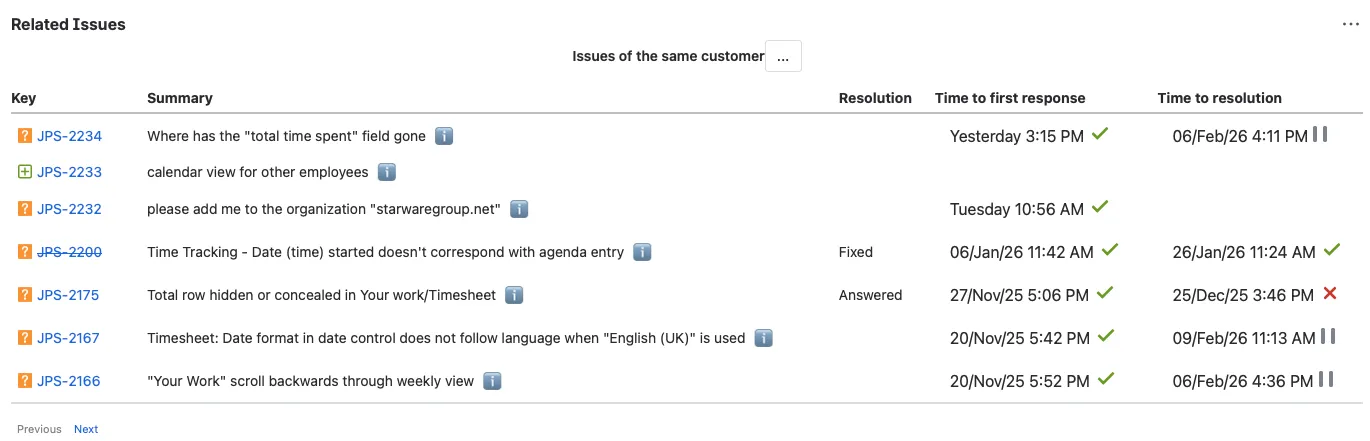Click the pause icon on JPS-2167 resolution time
This screenshot has height=441, width=1370.
(1327, 336)
